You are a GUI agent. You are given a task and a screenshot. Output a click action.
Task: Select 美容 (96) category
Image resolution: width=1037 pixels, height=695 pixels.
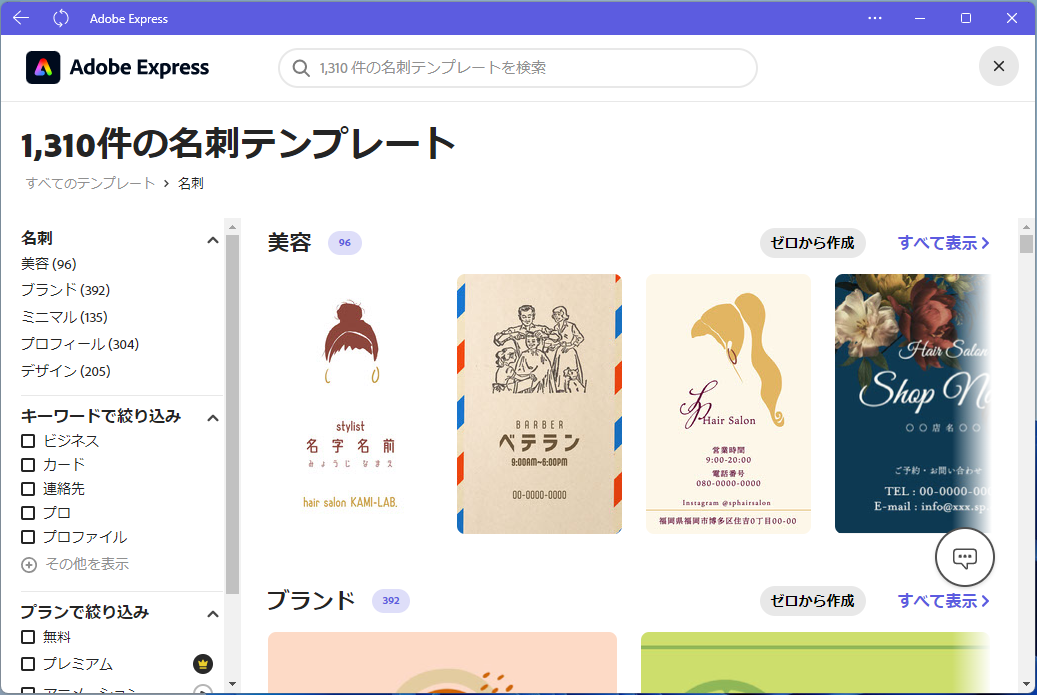(x=48, y=264)
